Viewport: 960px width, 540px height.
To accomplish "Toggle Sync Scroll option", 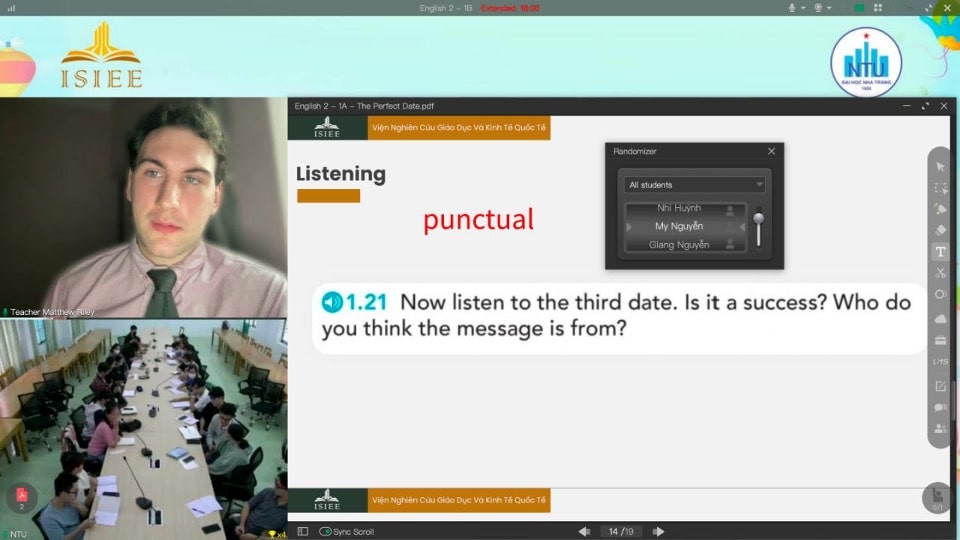I will pyautogui.click(x=347, y=531).
